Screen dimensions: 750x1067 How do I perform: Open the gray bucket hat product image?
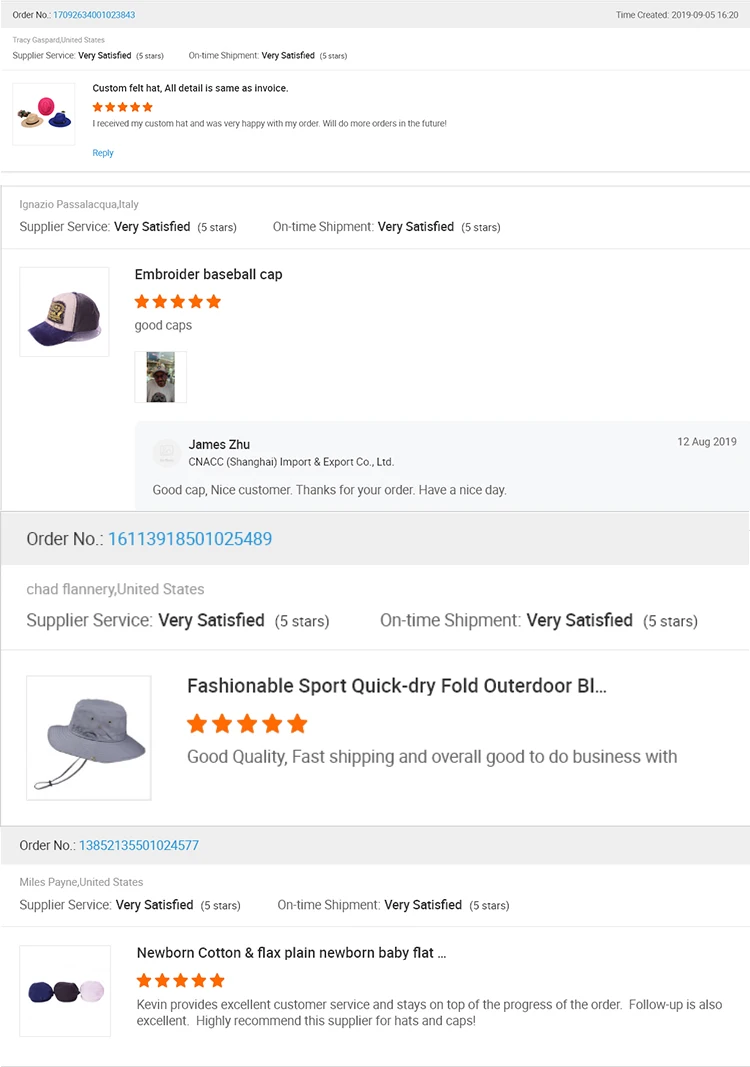click(89, 738)
